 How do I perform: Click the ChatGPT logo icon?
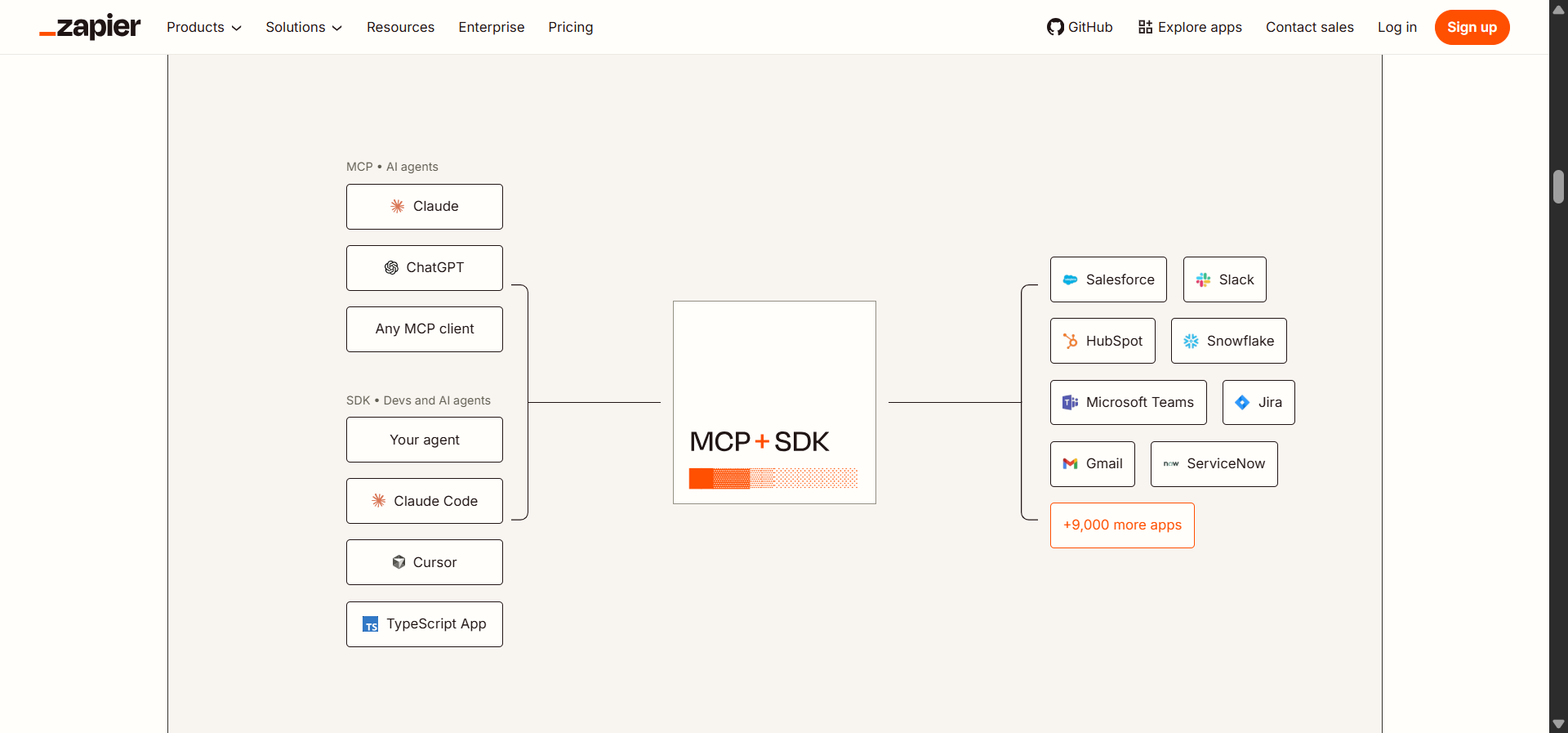(391, 267)
